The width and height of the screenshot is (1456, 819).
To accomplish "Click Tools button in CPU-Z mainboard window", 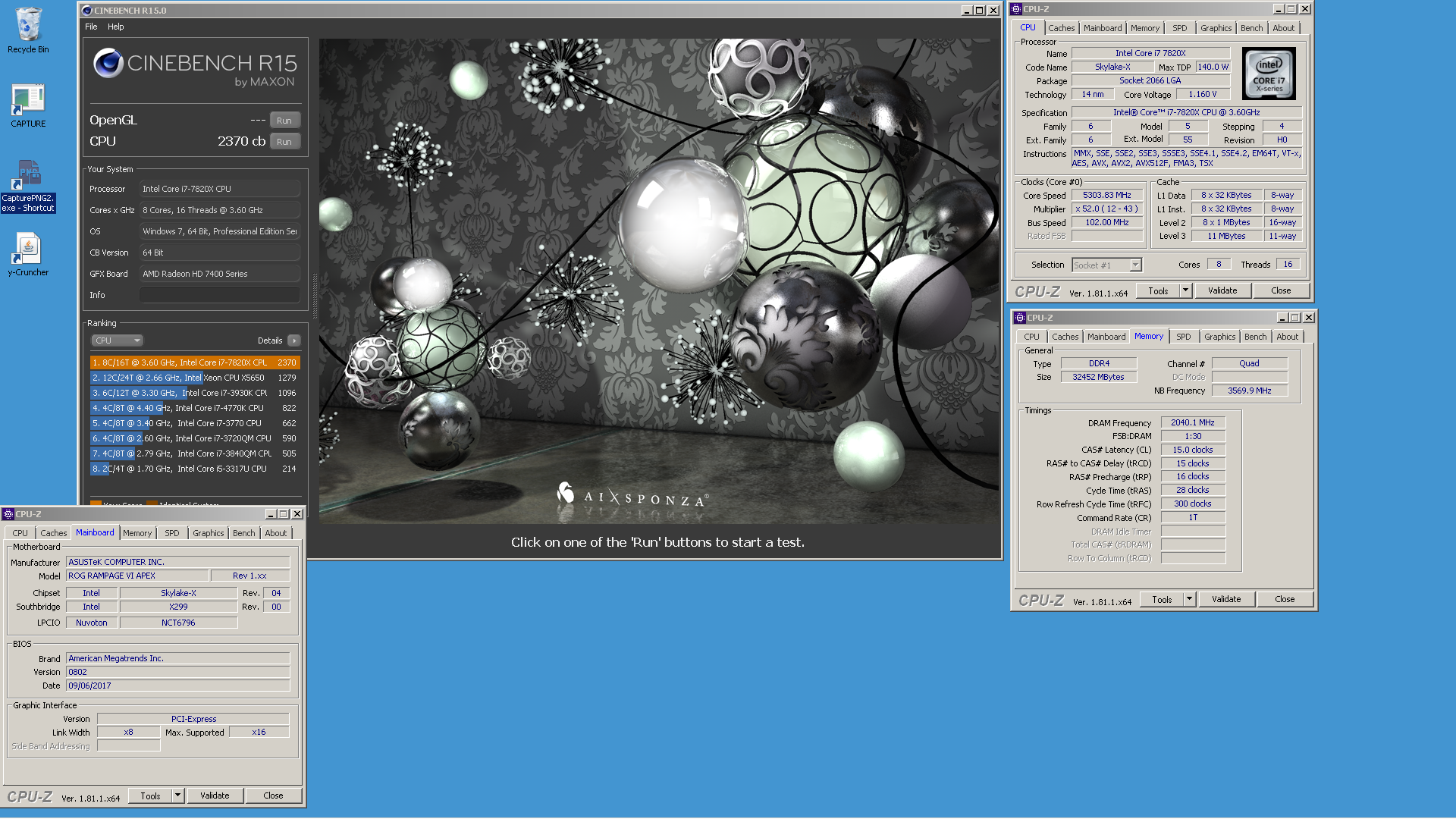I will (150, 795).
